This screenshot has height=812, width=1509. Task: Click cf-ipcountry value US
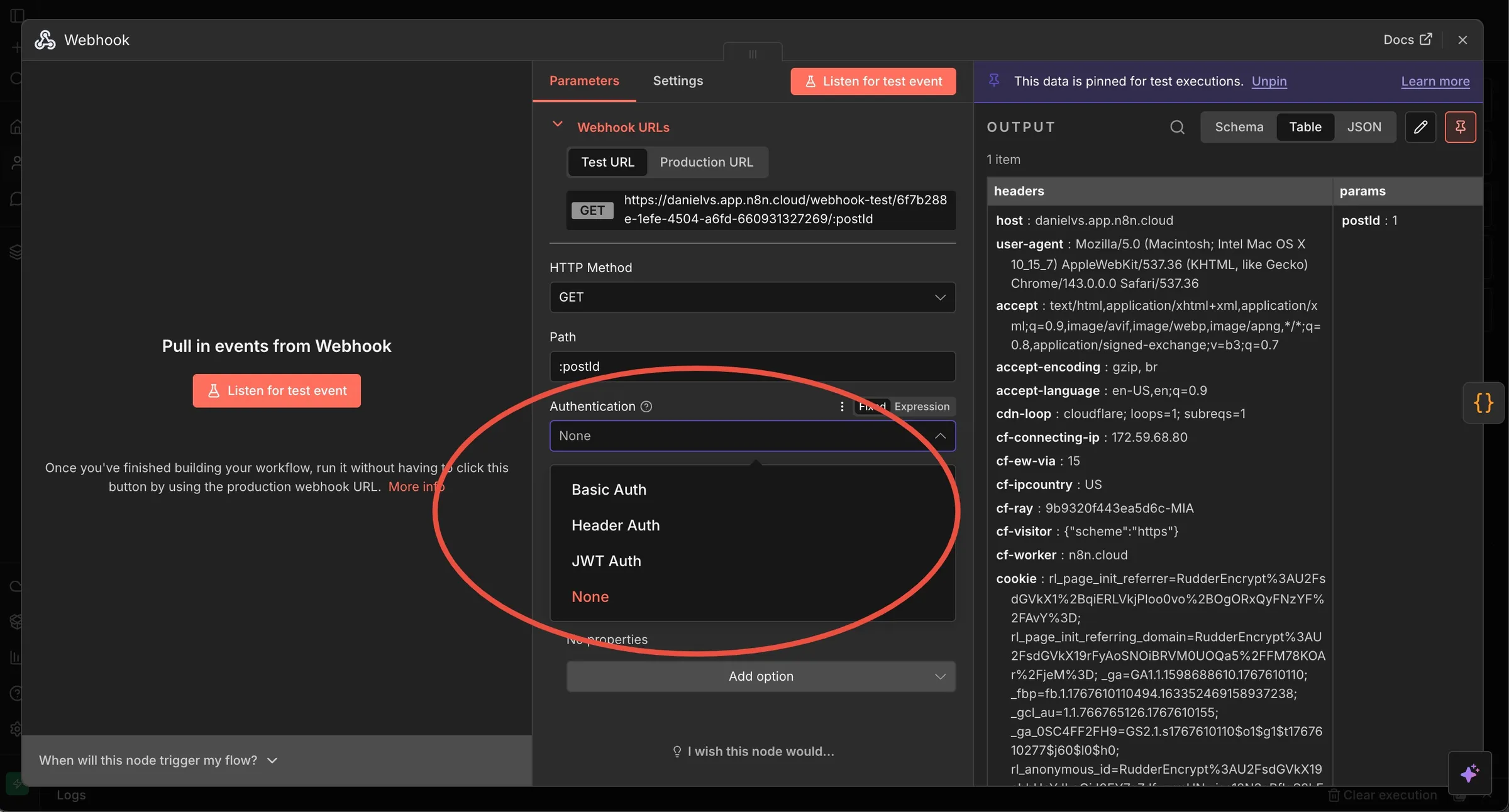pyautogui.click(x=1093, y=485)
